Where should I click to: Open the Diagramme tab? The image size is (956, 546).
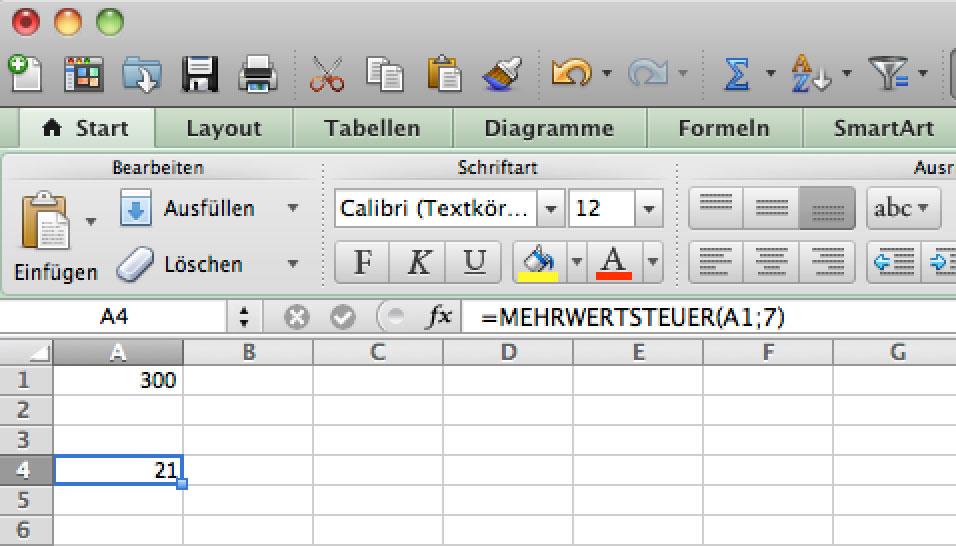(549, 128)
